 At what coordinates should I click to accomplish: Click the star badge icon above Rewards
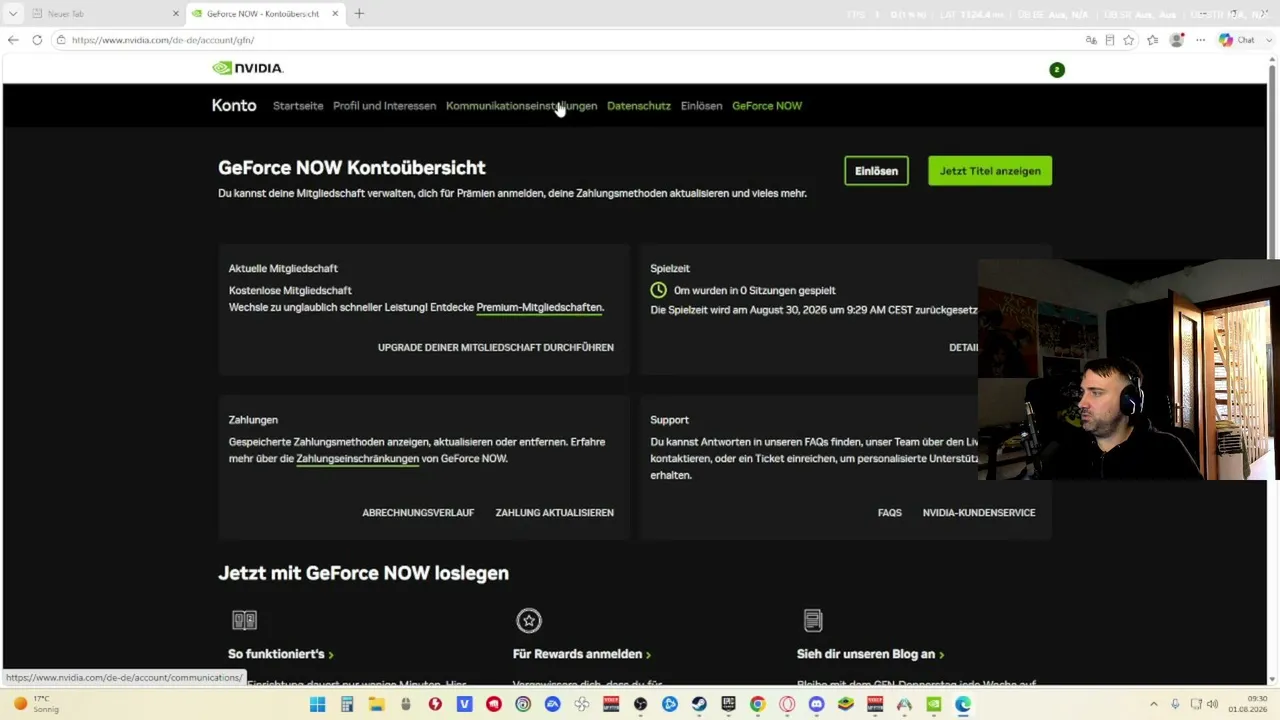click(x=529, y=621)
